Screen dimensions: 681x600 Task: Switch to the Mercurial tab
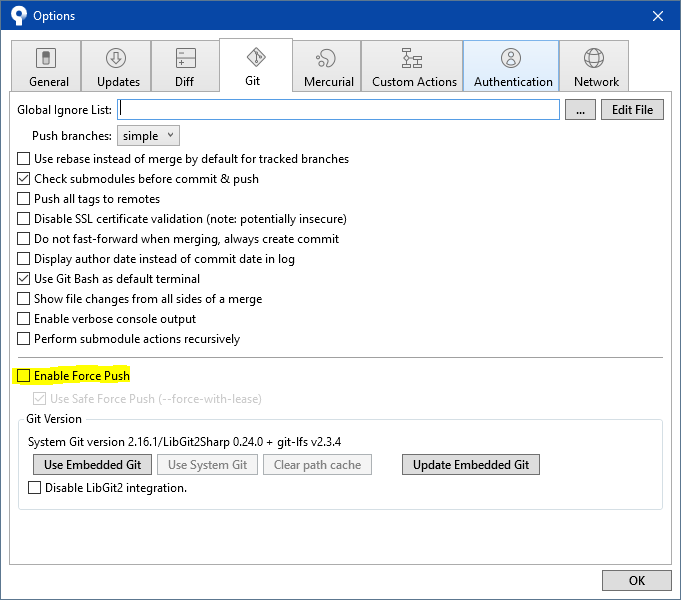pyautogui.click(x=327, y=66)
